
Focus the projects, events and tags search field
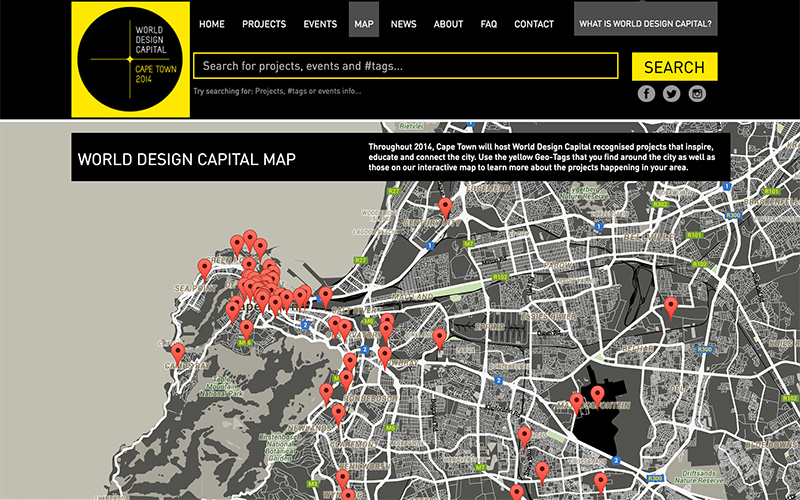pos(406,66)
